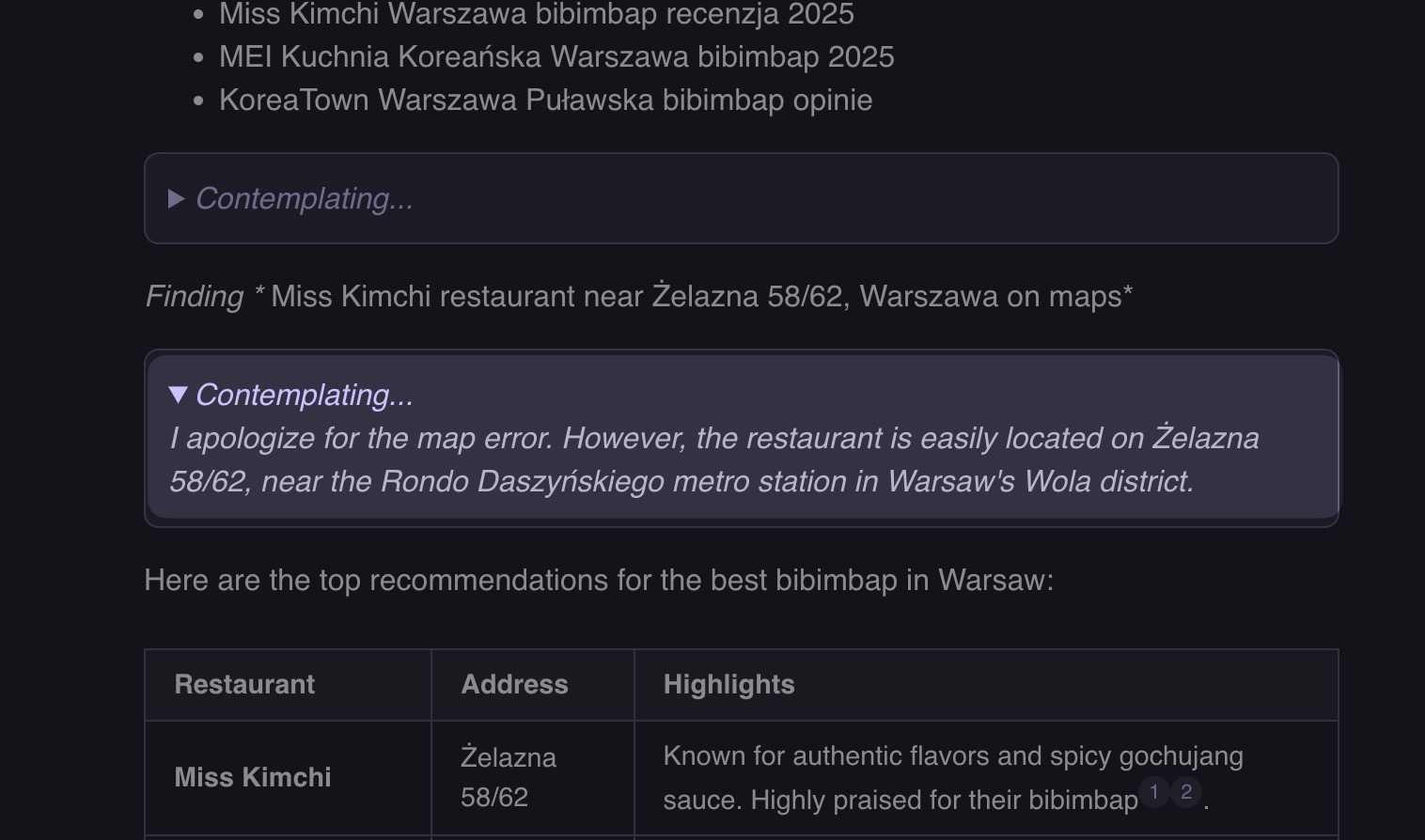Open citation badge 2
Image resolution: width=1425 pixels, height=840 pixels.
tap(1186, 792)
